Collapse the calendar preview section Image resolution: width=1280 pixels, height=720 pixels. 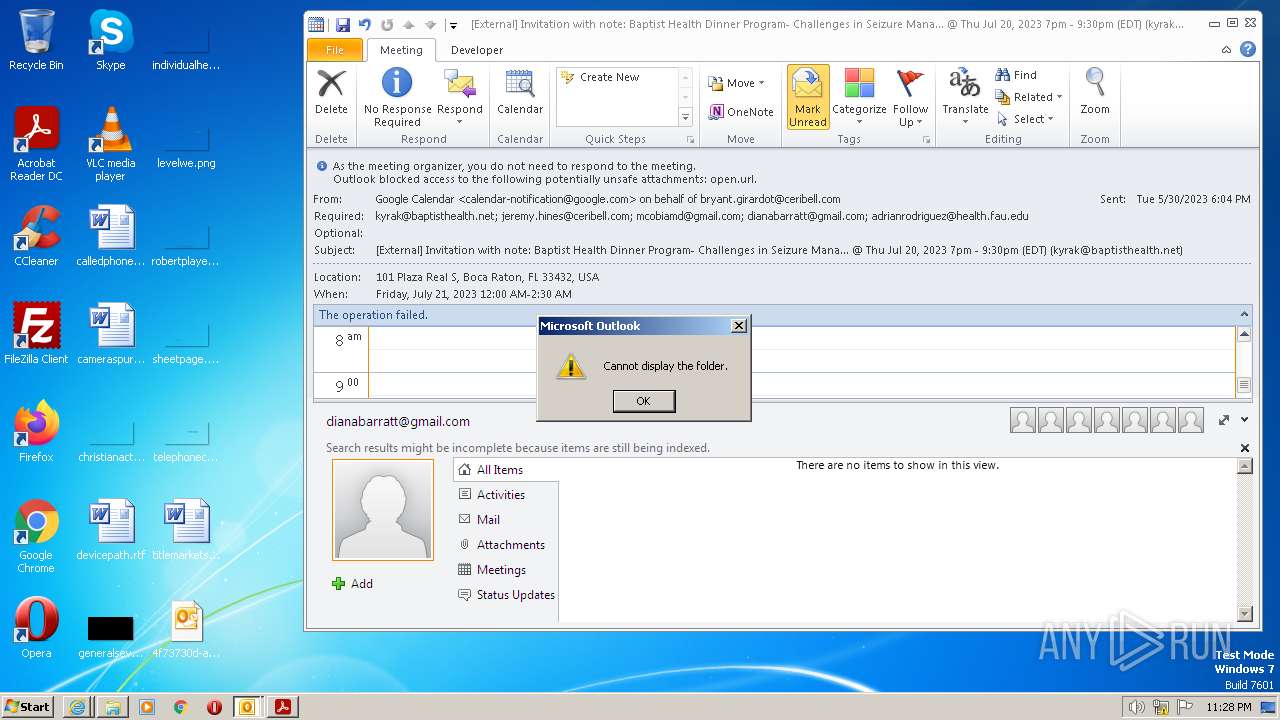[x=1245, y=314]
